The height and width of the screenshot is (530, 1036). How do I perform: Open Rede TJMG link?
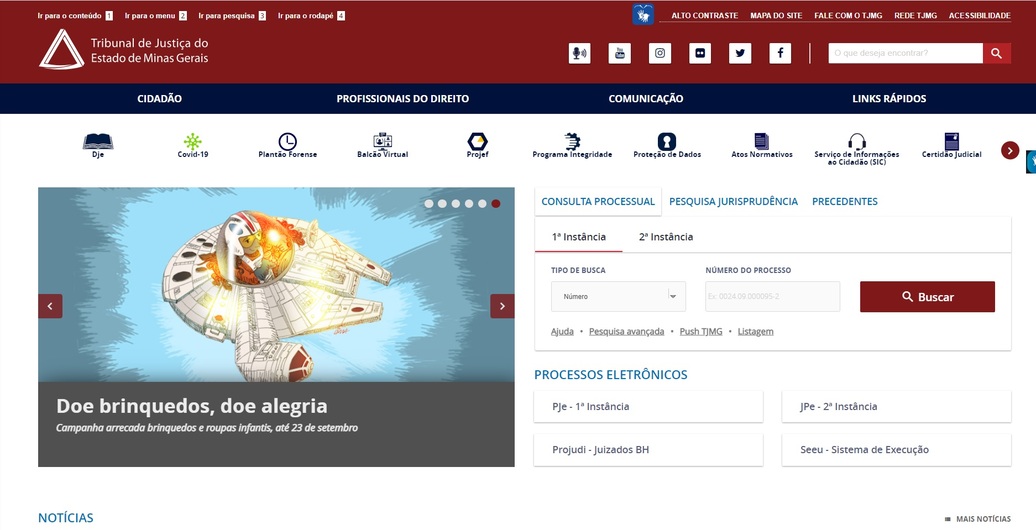click(x=915, y=15)
